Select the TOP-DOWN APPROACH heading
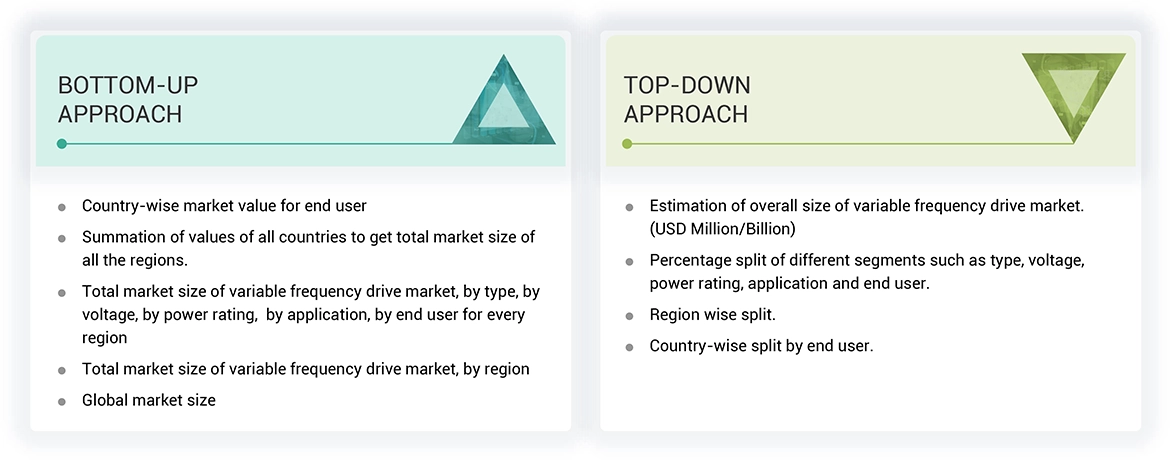Screen dimensions: 1170x460 [687, 99]
